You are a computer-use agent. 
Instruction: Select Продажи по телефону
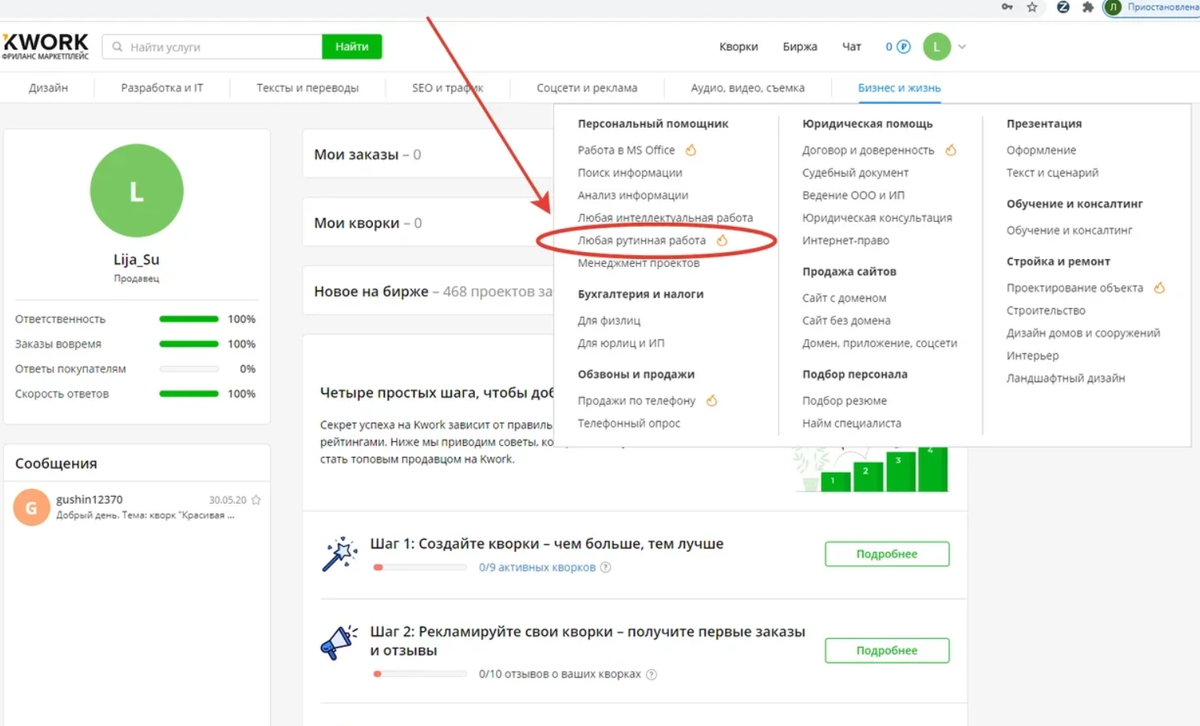(637, 401)
